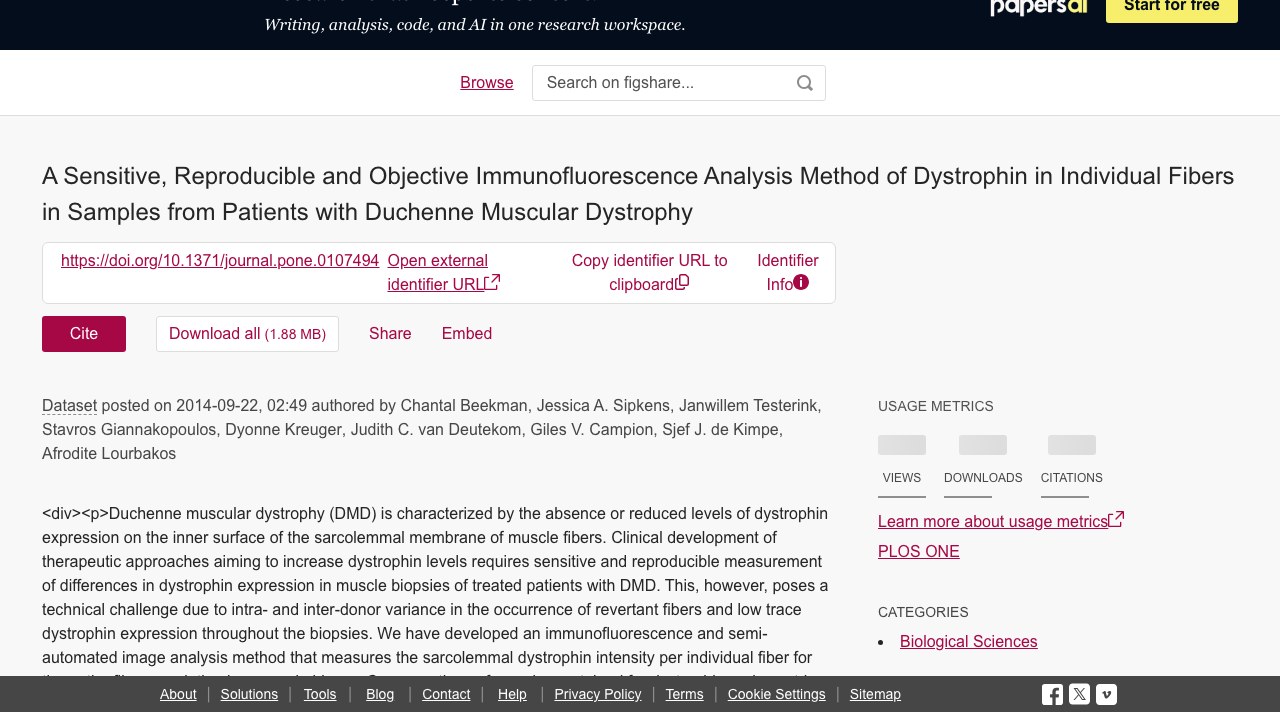This screenshot has height=720, width=1280.
Task: Open About in the footer
Action: pos(178,694)
